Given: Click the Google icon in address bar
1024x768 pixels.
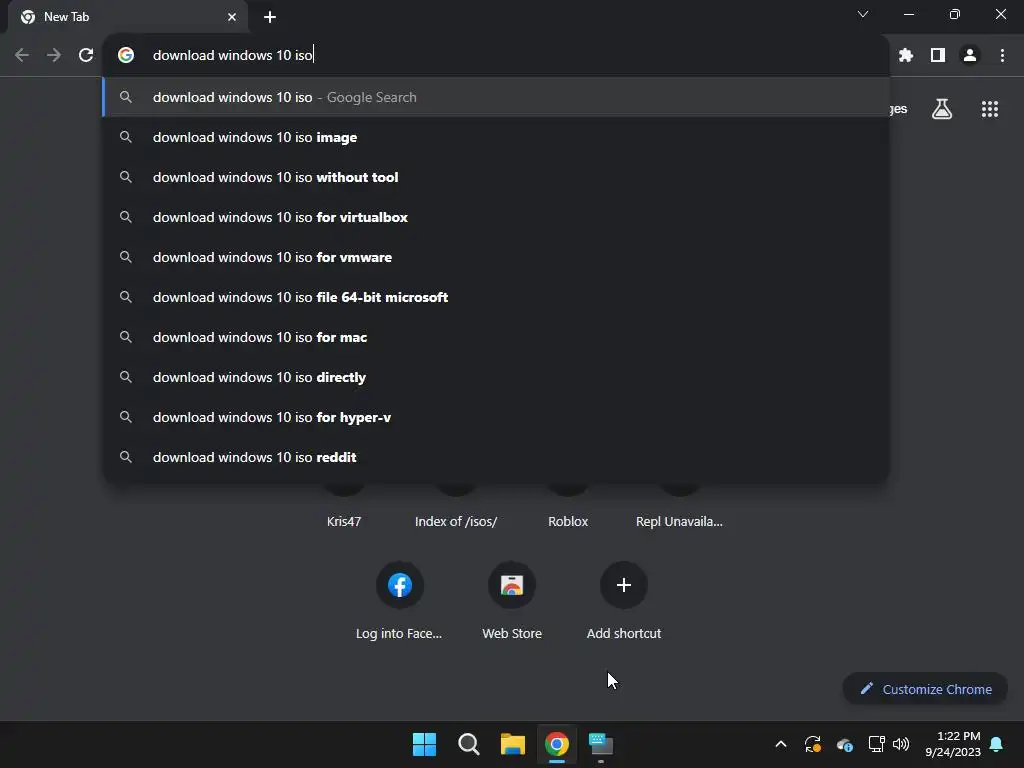Looking at the screenshot, I should [x=126, y=55].
